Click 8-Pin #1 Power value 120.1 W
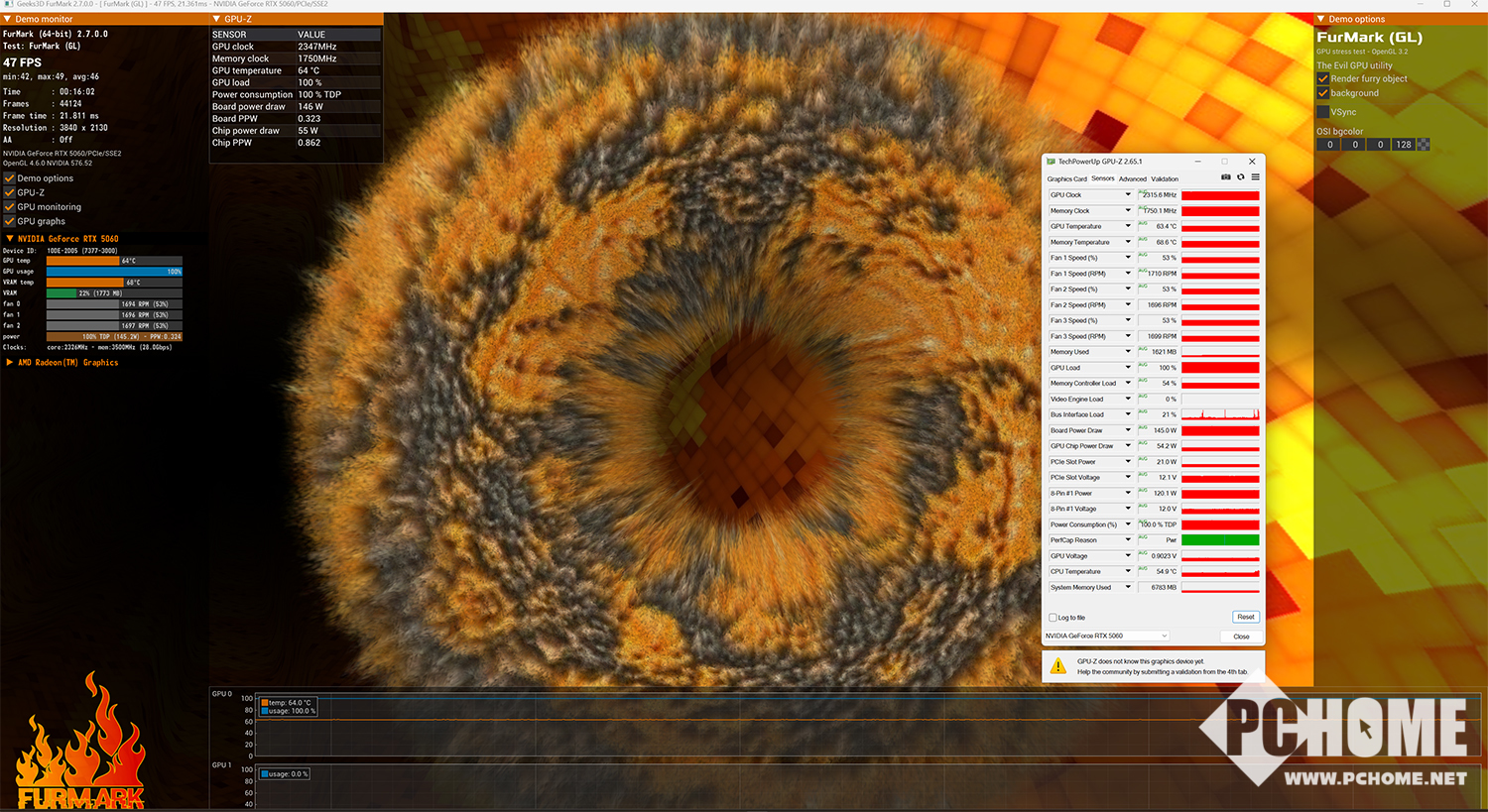 1159,494
